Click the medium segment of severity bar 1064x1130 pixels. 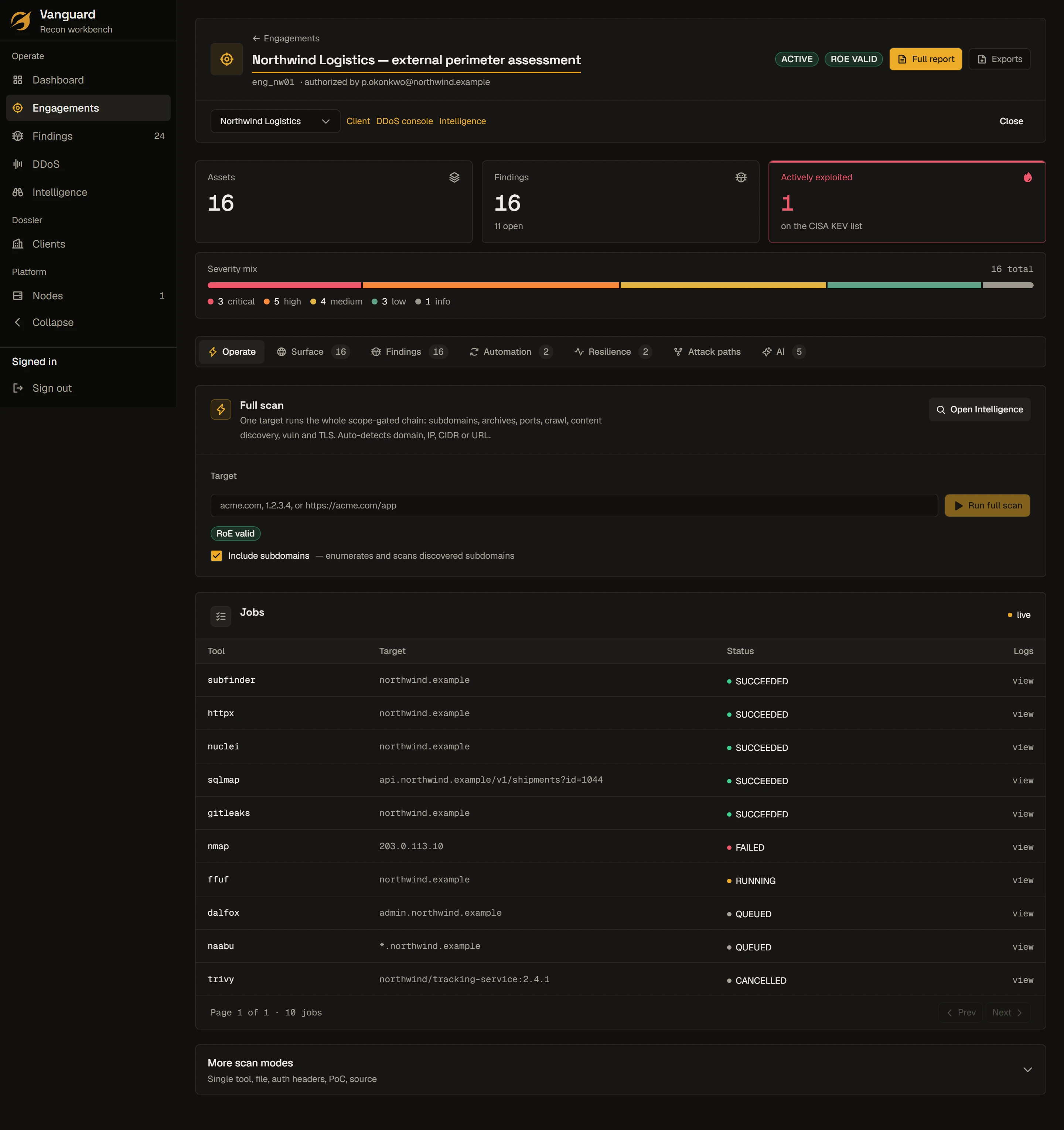(723, 285)
